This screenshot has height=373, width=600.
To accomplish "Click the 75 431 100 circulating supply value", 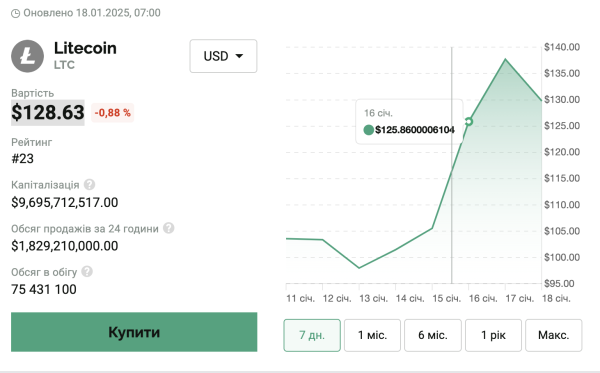I will click(x=44, y=289).
